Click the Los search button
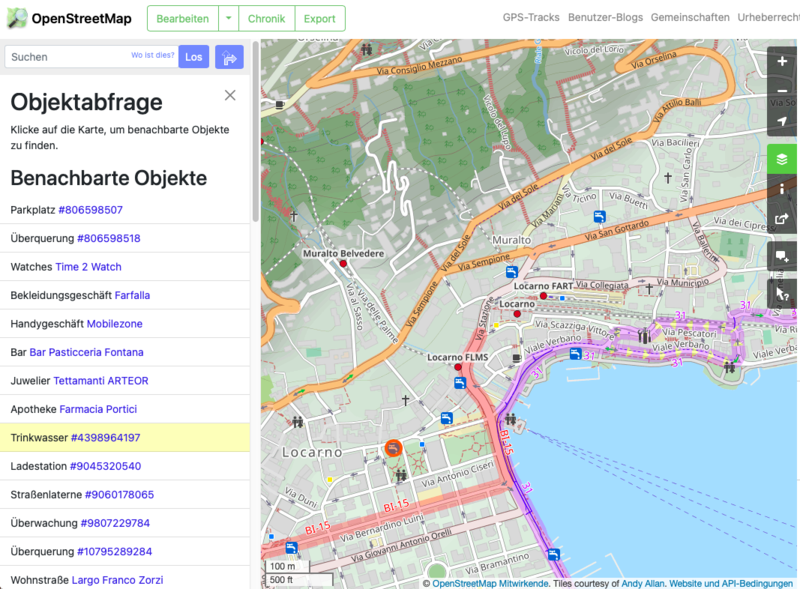Screen dimensions: 800x589 tap(193, 57)
